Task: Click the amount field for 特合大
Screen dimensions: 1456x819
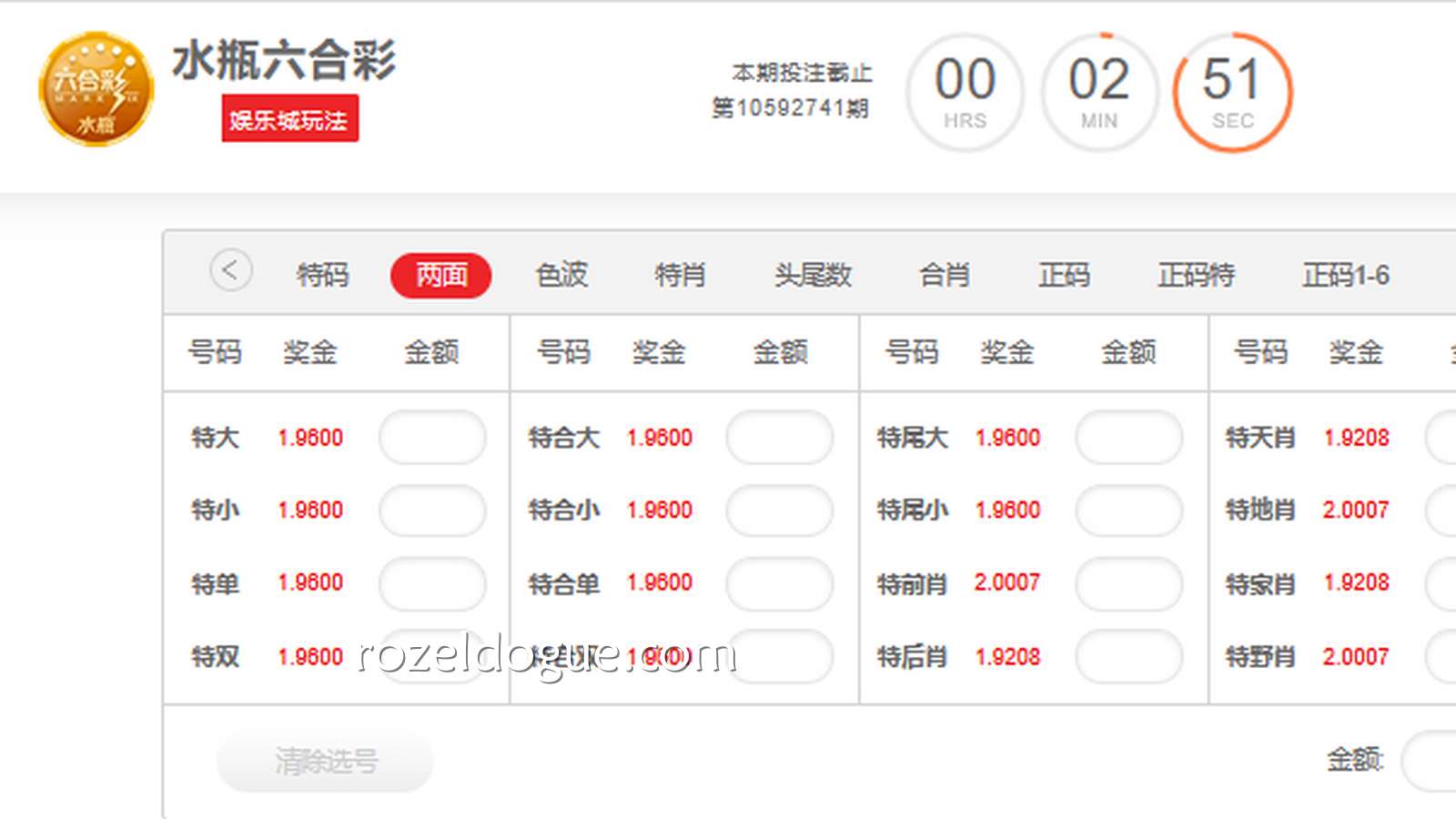Action: pyautogui.click(x=780, y=438)
